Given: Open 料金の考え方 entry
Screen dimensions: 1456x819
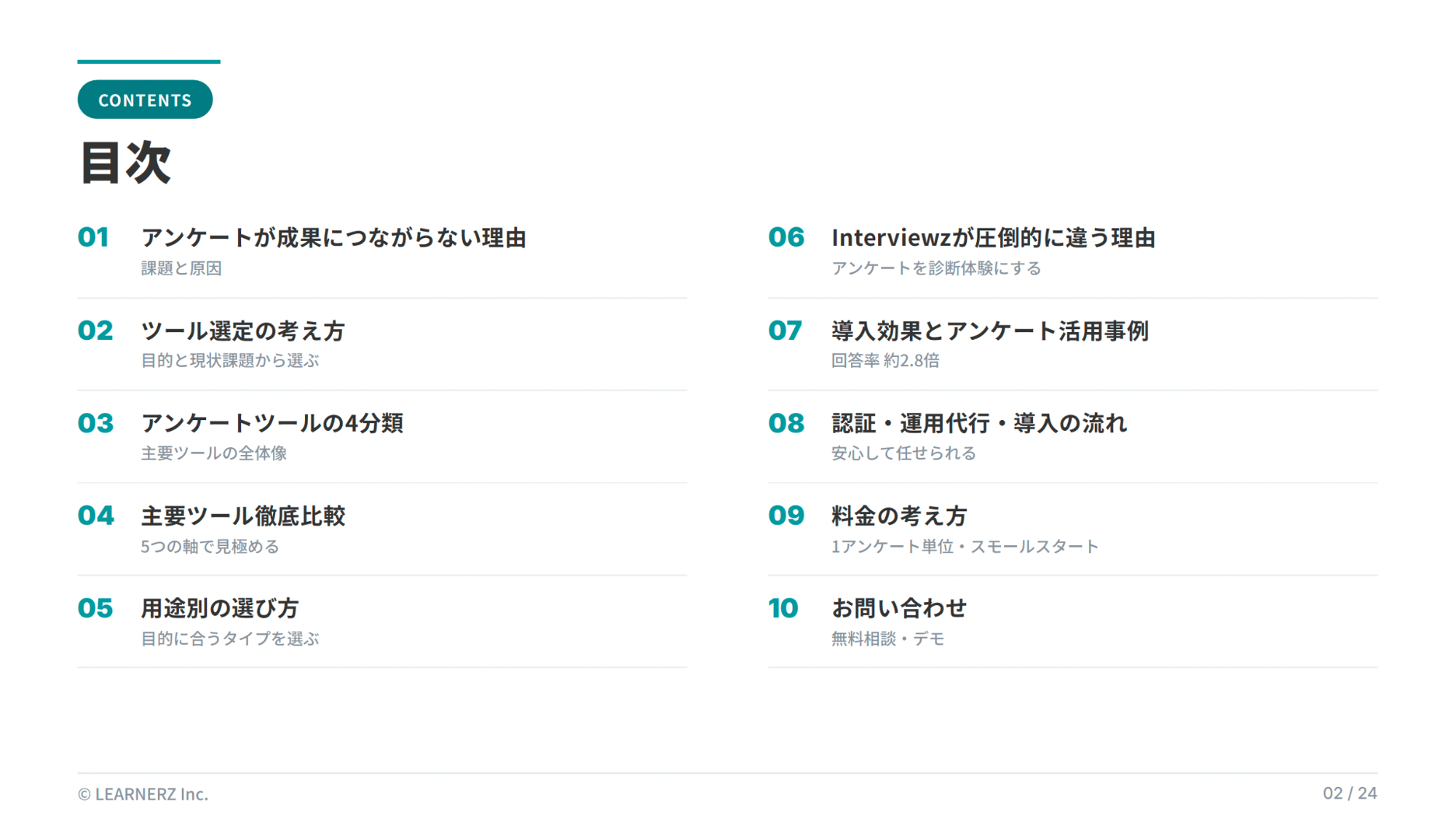Looking at the screenshot, I should click(x=899, y=515).
